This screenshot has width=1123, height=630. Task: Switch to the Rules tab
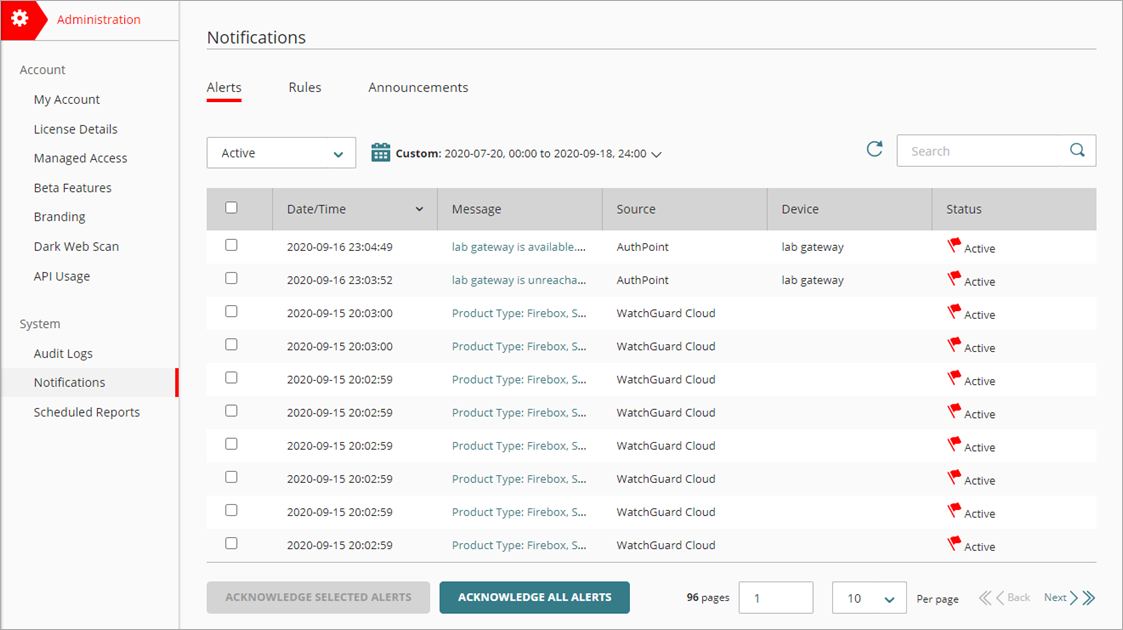(x=305, y=87)
